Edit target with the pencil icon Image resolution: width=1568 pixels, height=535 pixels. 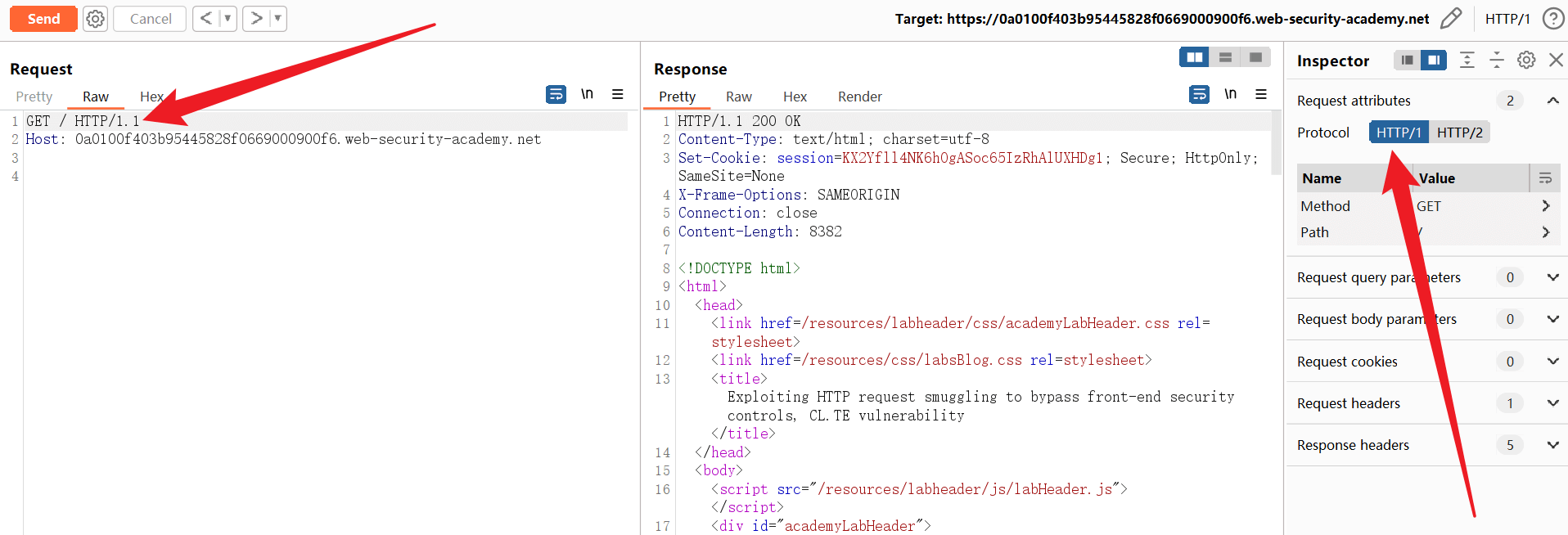coord(1450,19)
